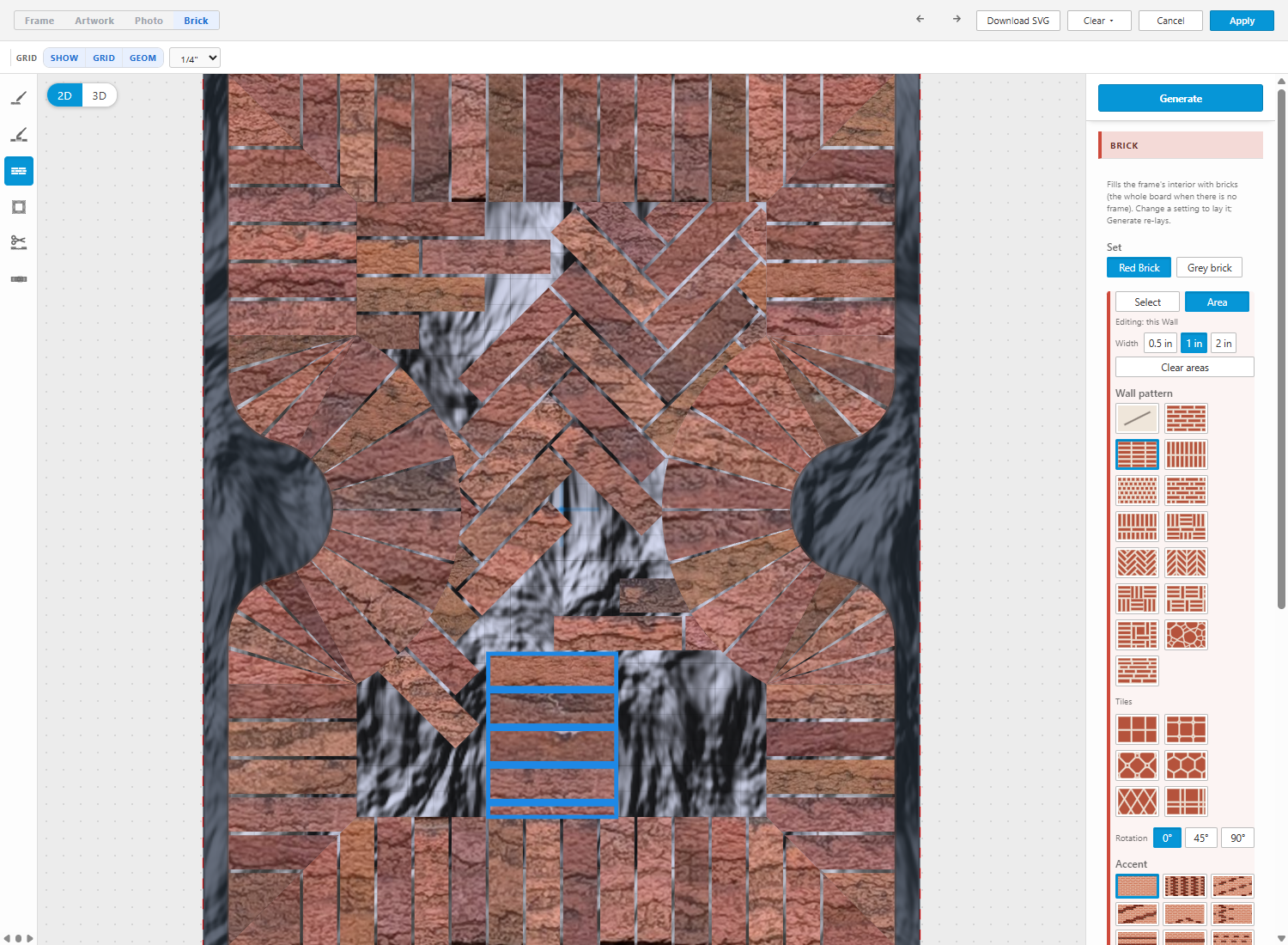This screenshot has height=945, width=1288.
Task: Toggle the grid SHOW option
Action: pyautogui.click(x=64, y=58)
